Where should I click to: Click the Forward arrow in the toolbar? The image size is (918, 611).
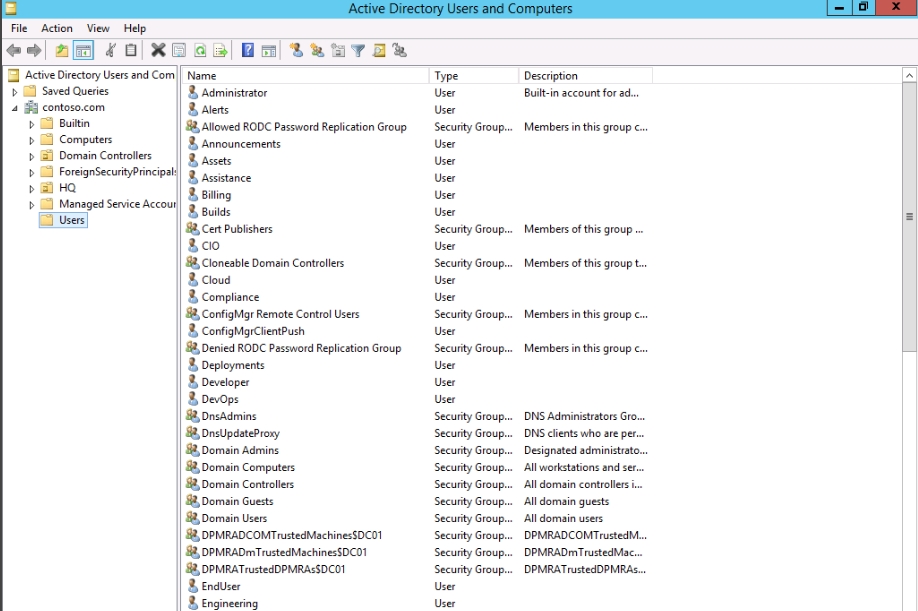35,51
